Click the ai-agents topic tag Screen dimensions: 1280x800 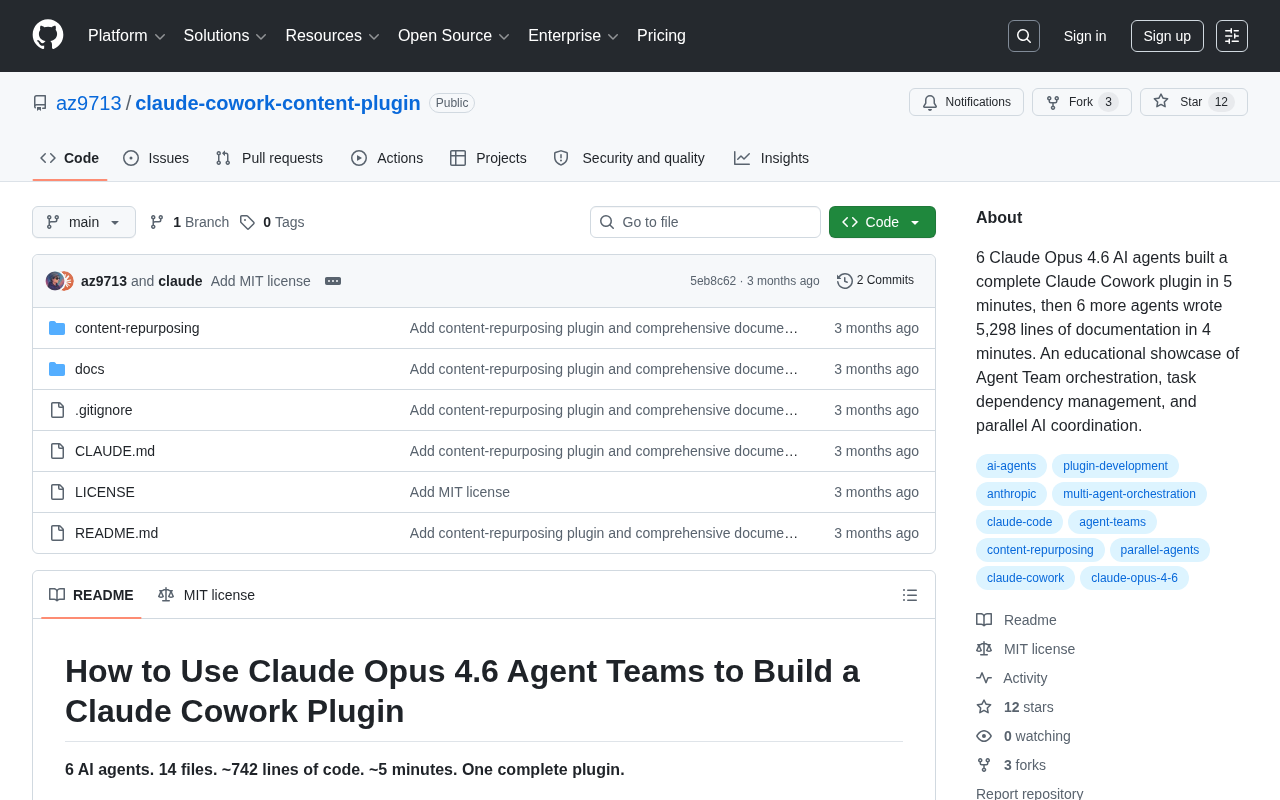(1011, 466)
